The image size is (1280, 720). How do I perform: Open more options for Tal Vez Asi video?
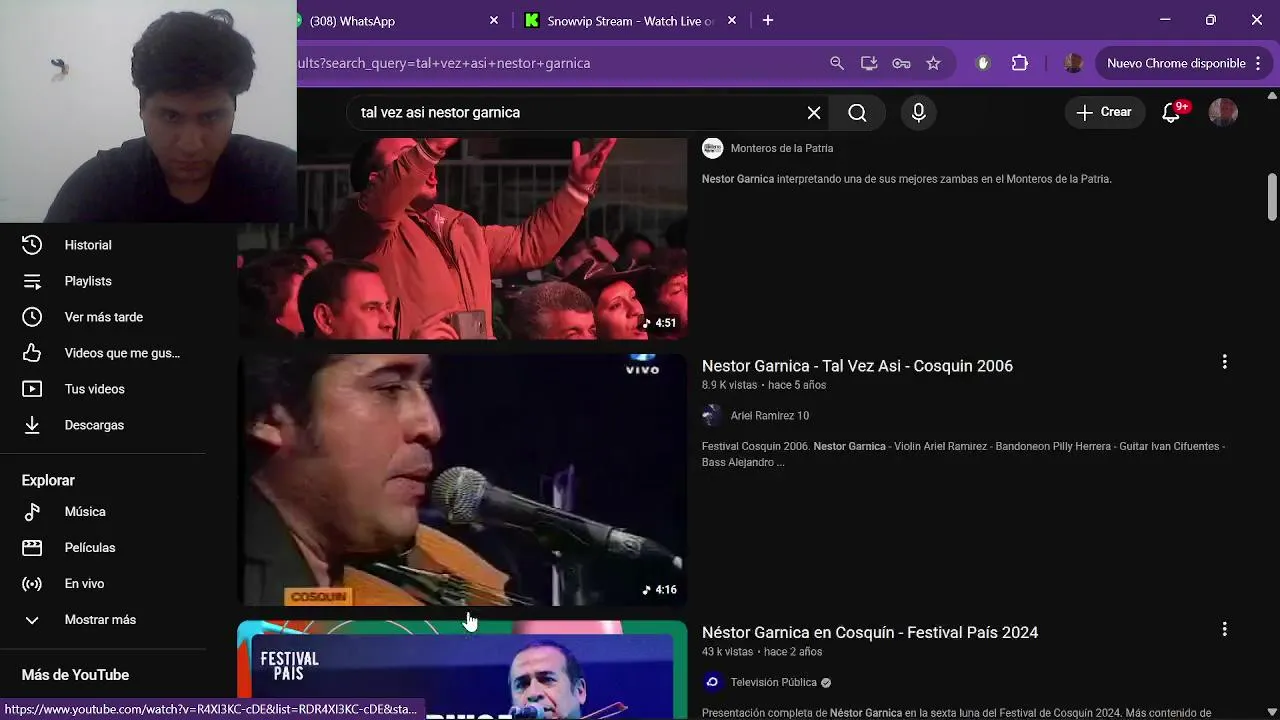click(x=1224, y=362)
